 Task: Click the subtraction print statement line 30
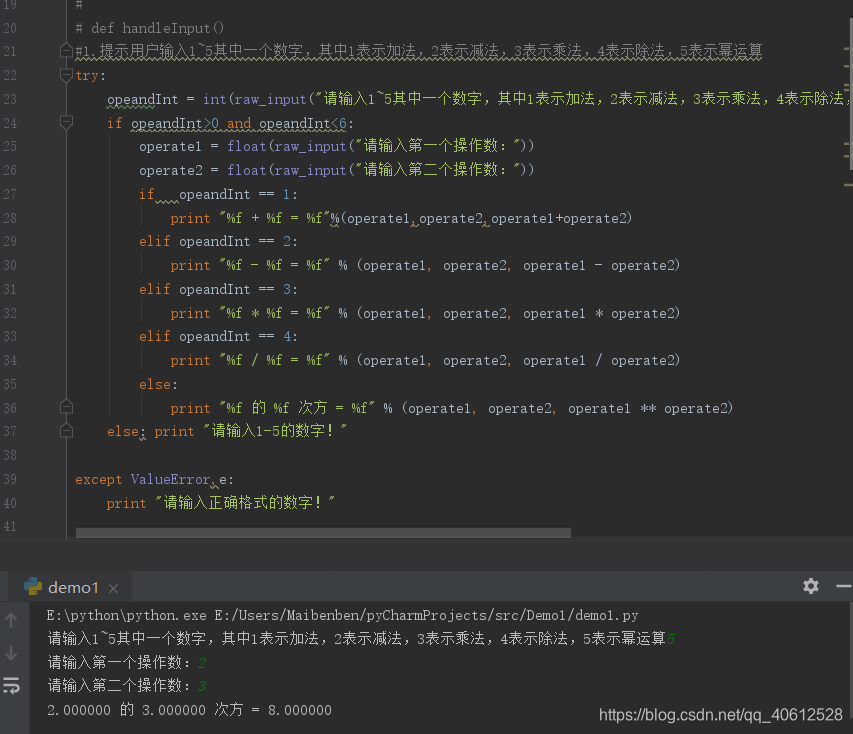(425, 266)
